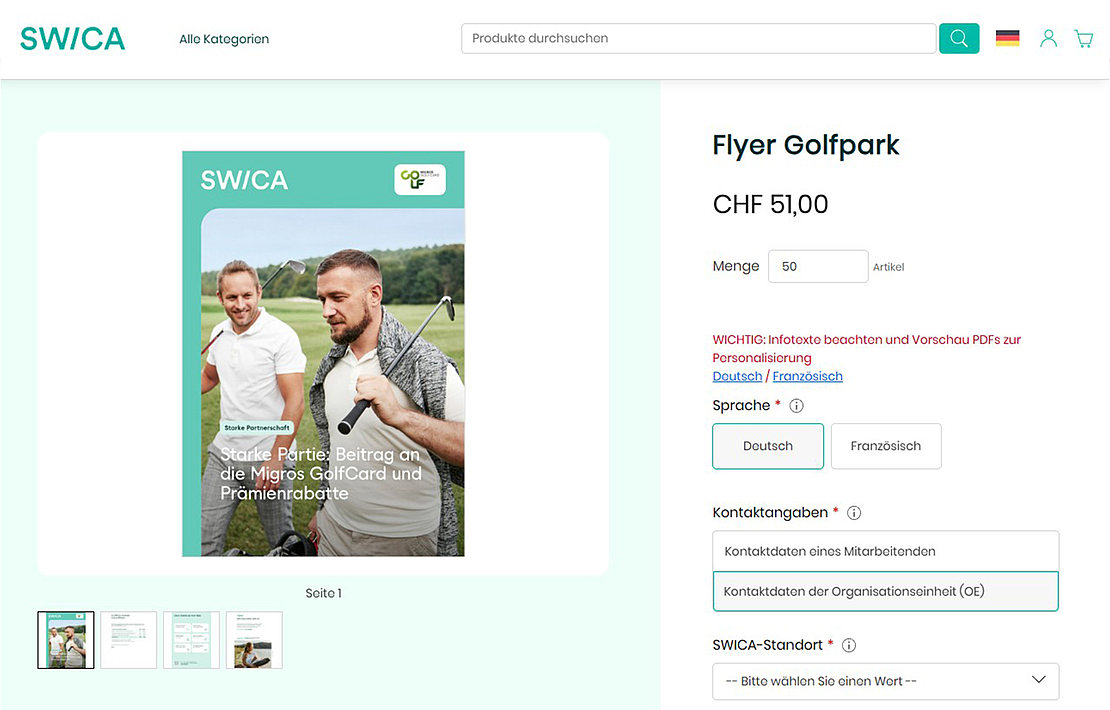Image resolution: width=1110 pixels, height=710 pixels.
Task: Show info icon next to SWICA-Standort
Action: (849, 645)
